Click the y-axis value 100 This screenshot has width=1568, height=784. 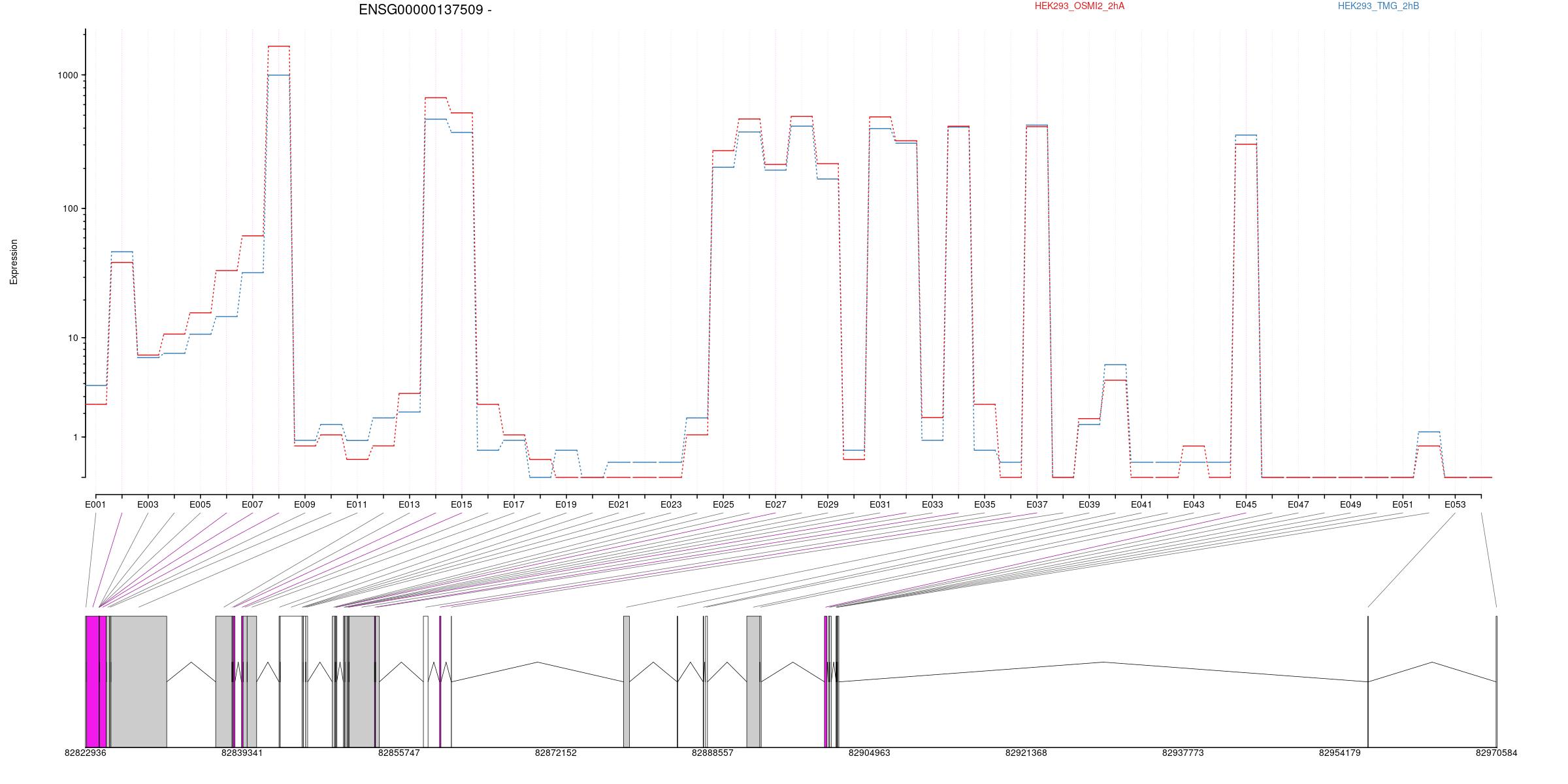71,209
